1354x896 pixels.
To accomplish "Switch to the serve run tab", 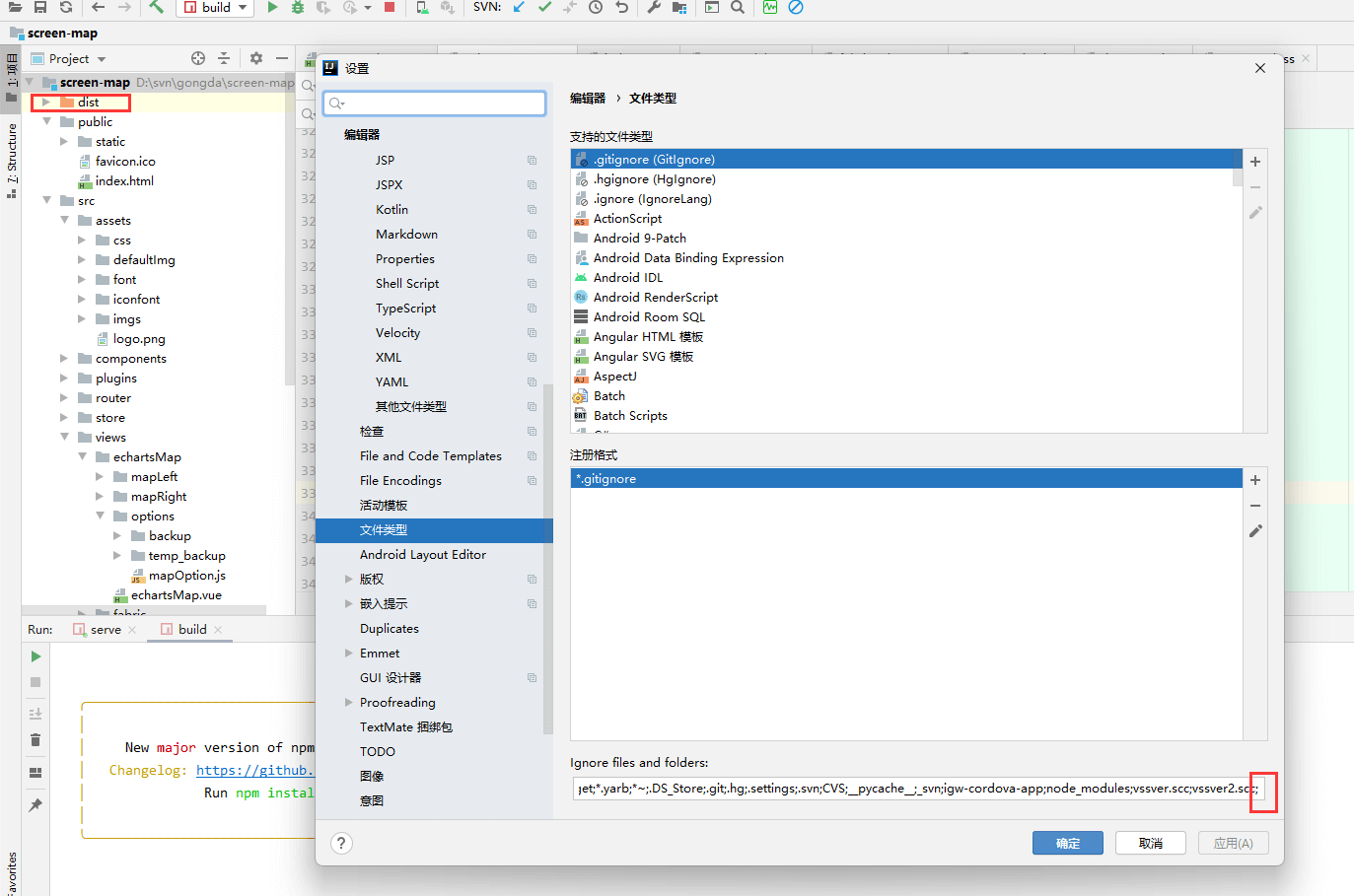I will 106,630.
